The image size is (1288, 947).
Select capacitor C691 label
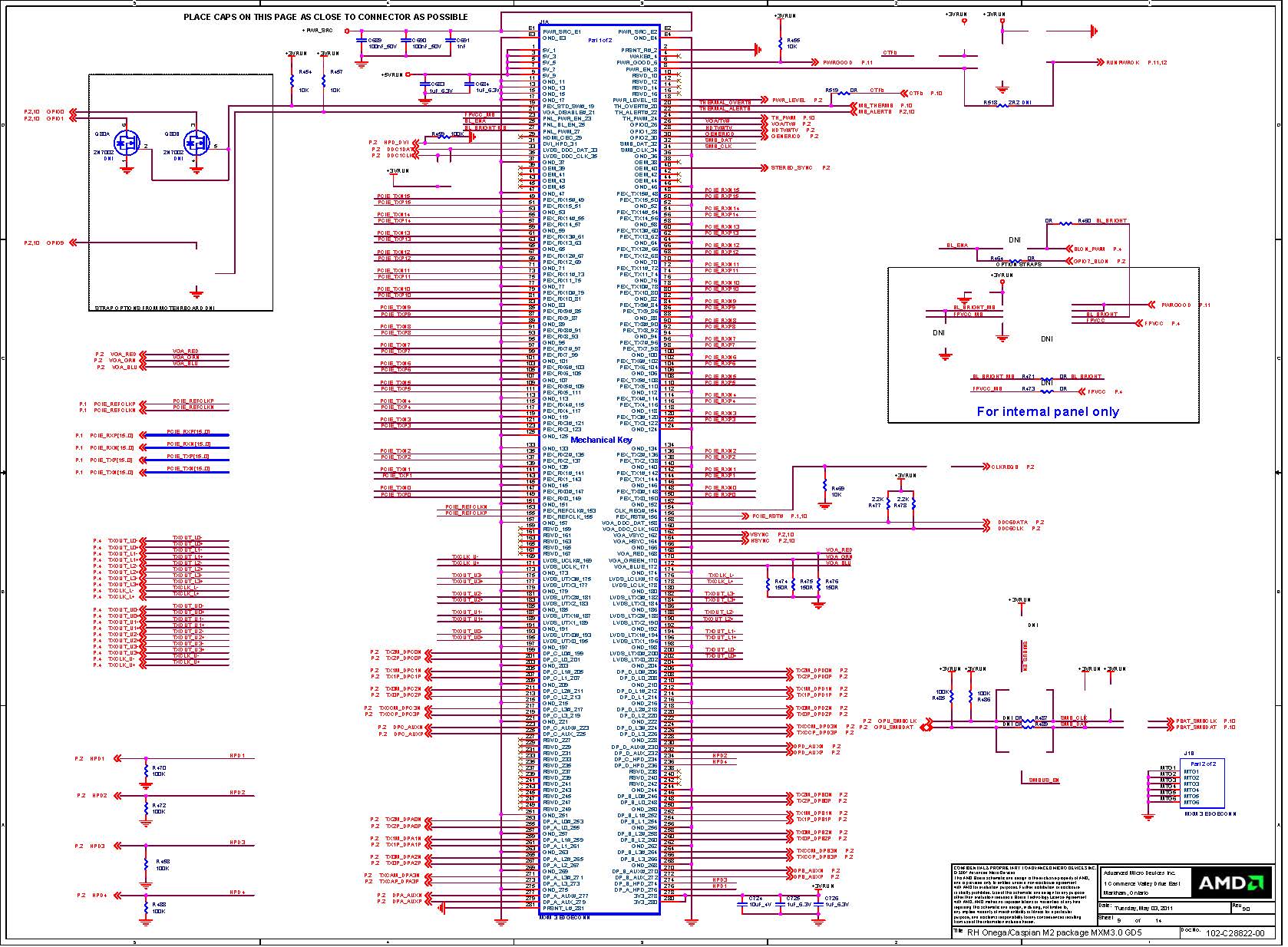tap(463, 40)
